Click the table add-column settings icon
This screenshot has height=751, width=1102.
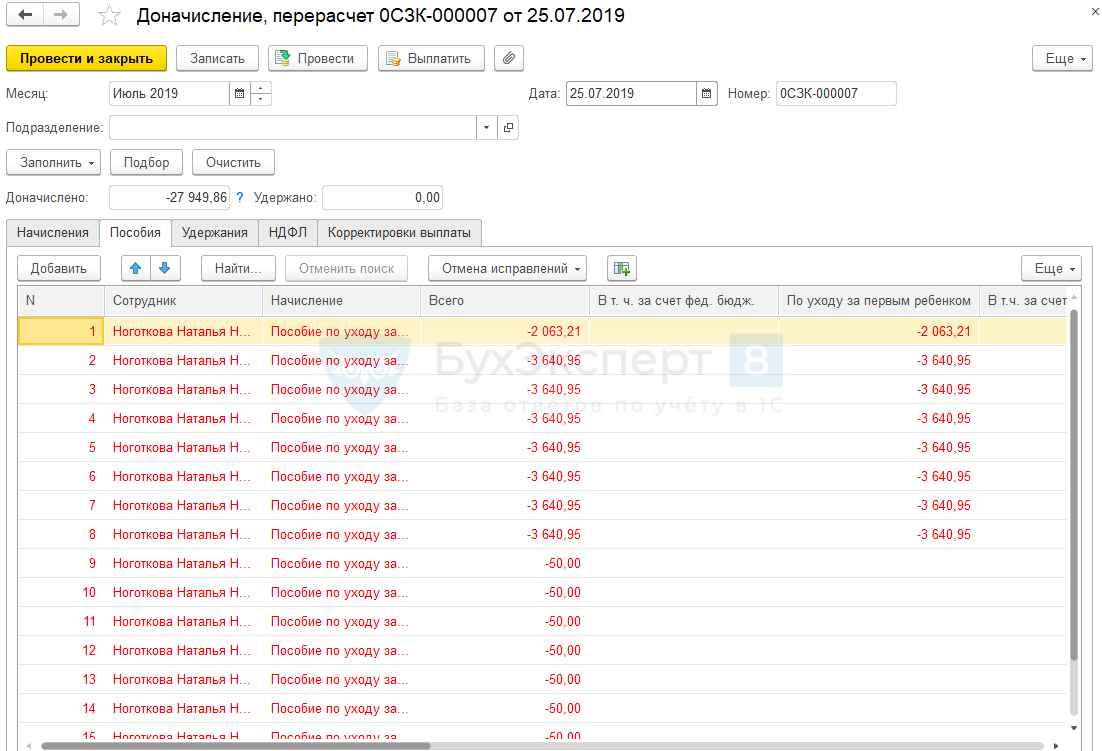(x=622, y=268)
